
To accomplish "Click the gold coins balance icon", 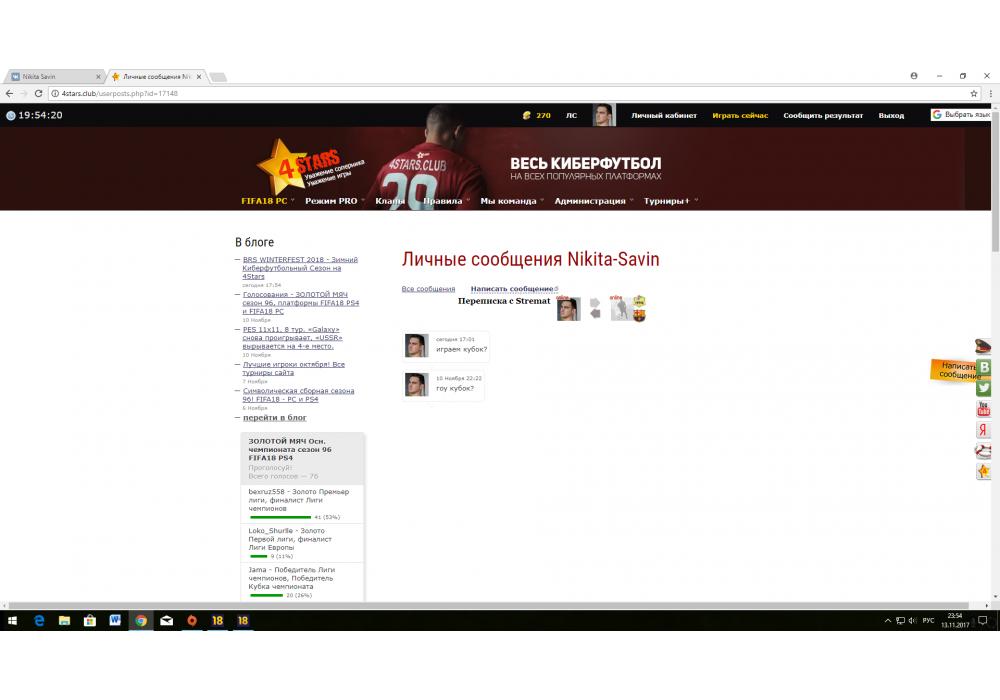I will pyautogui.click(x=527, y=115).
